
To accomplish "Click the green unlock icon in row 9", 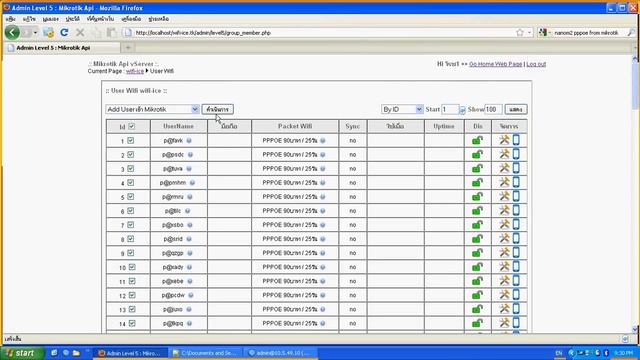I will [477, 253].
